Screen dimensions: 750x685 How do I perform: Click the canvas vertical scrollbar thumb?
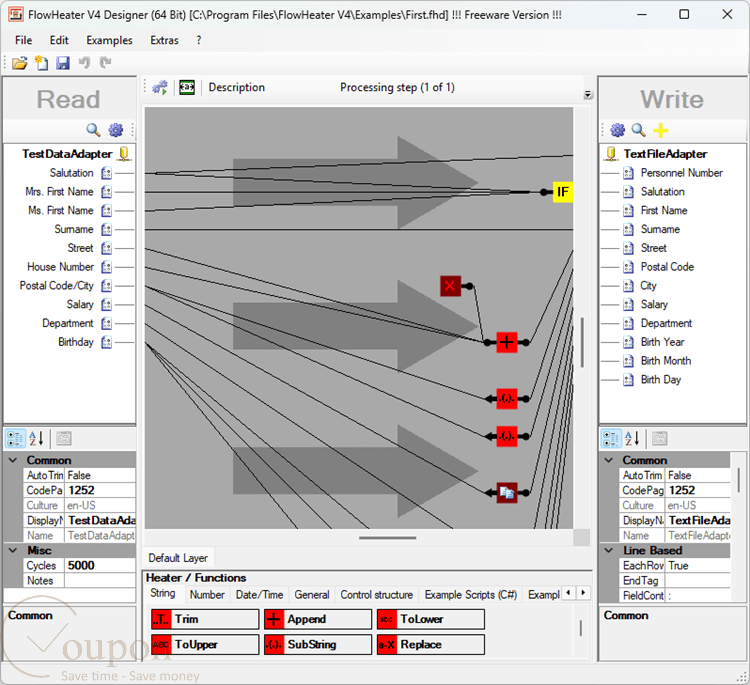[582, 342]
